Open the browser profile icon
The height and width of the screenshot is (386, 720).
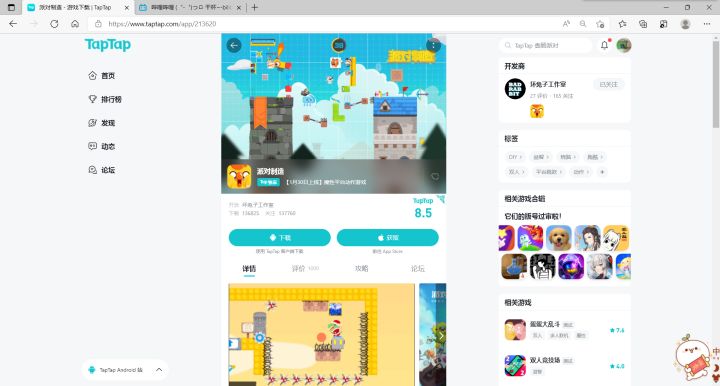pos(685,24)
